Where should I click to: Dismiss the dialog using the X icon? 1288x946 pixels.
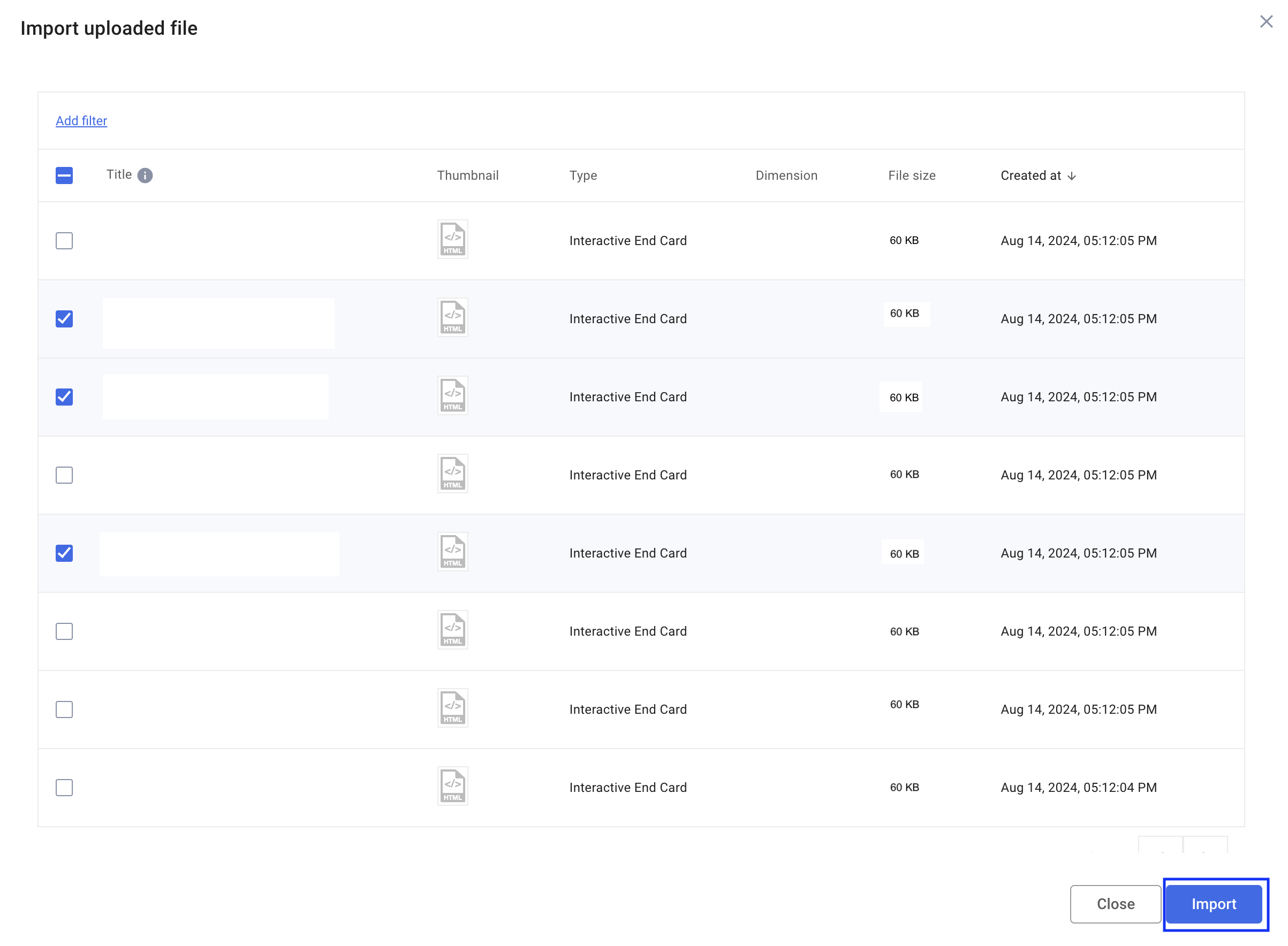coord(1266,21)
